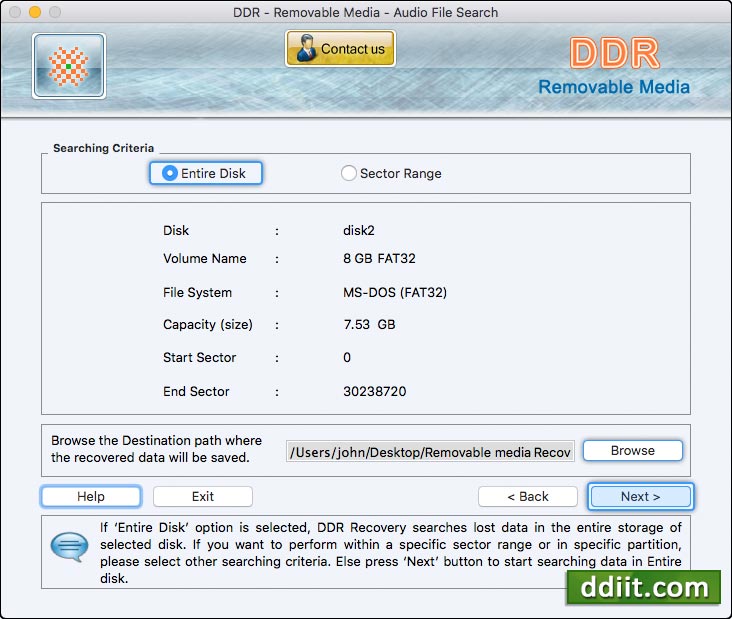Select the Entire Disk radio button

206,173
